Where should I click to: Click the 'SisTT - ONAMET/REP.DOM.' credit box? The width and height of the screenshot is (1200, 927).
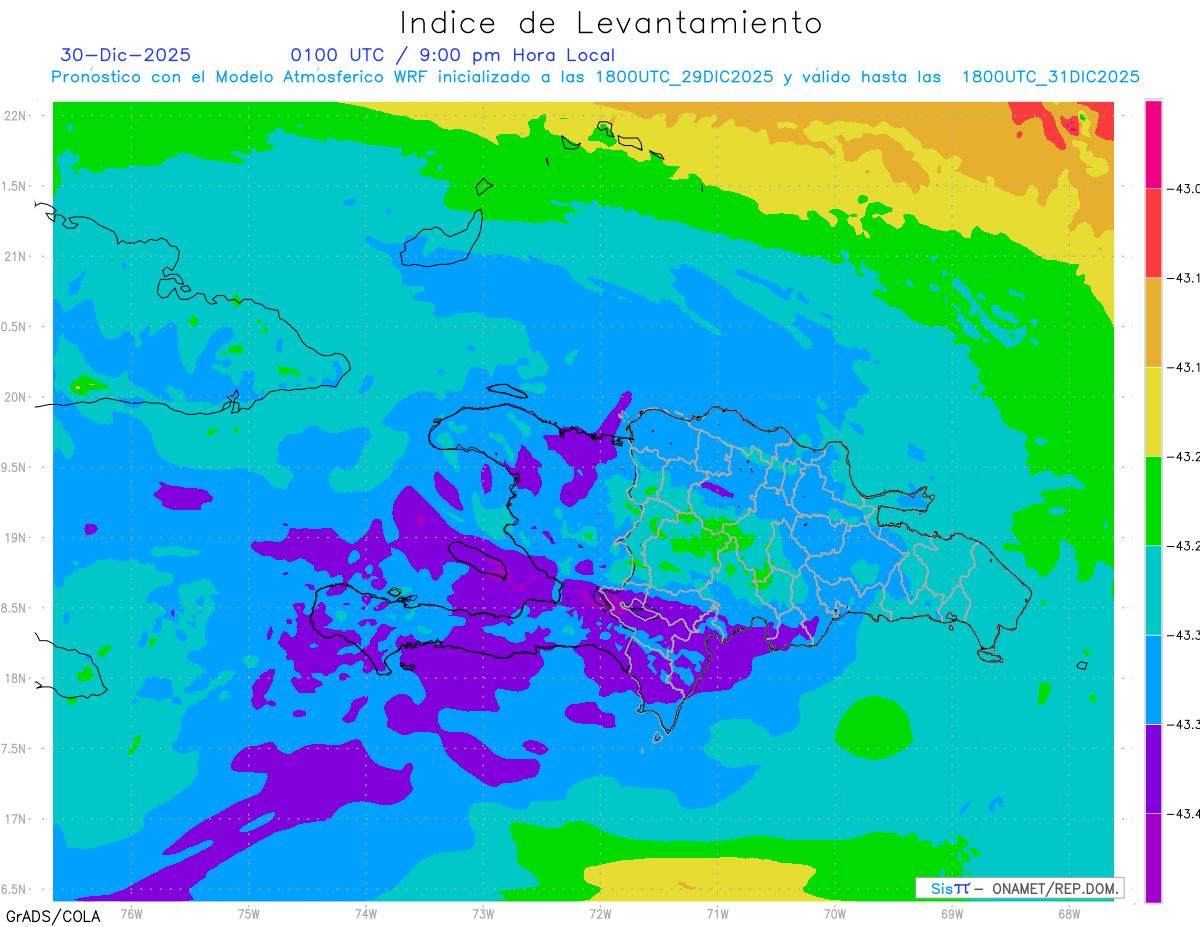click(1019, 888)
